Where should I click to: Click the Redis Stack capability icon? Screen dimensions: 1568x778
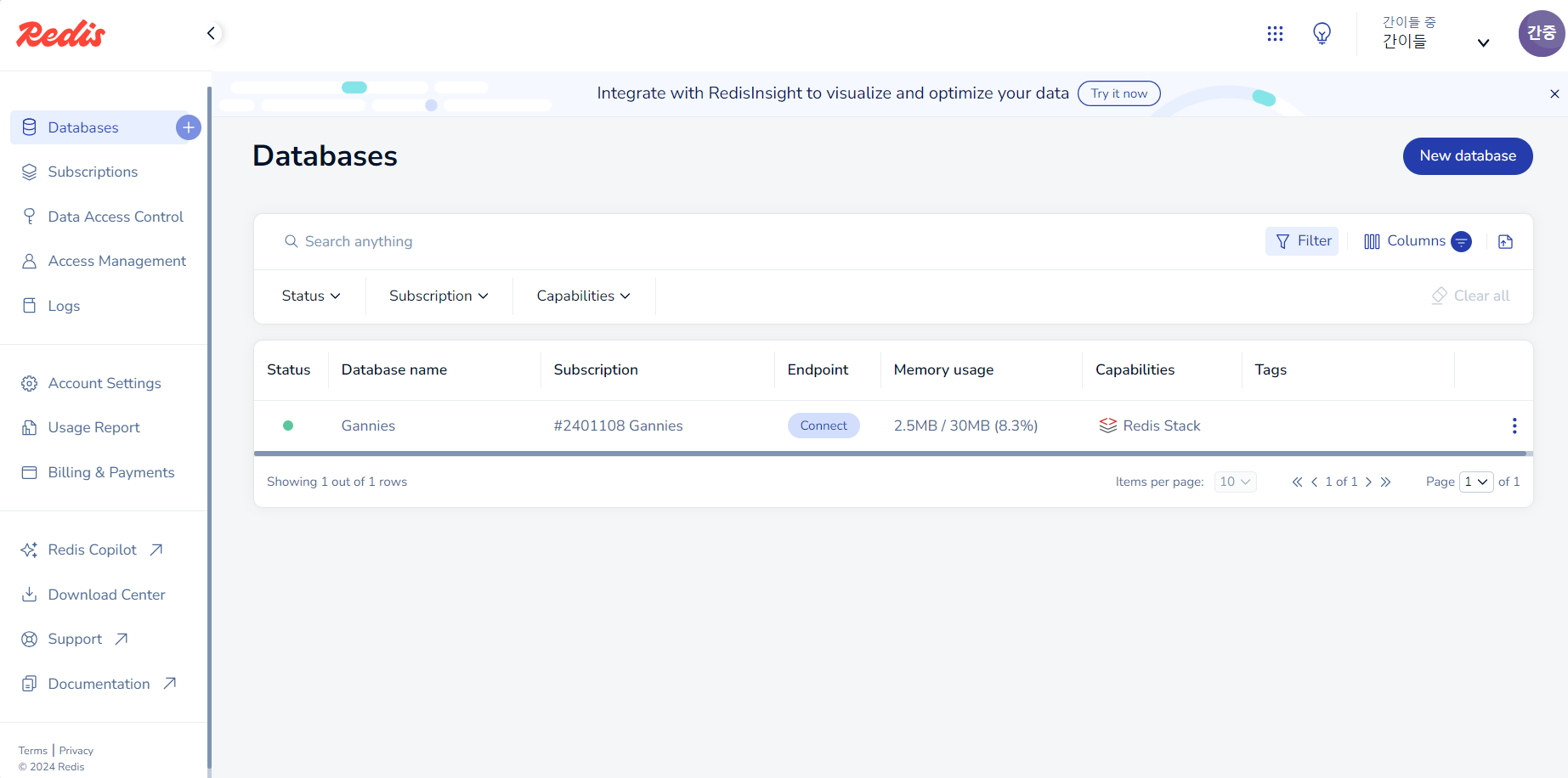pyautogui.click(x=1107, y=426)
